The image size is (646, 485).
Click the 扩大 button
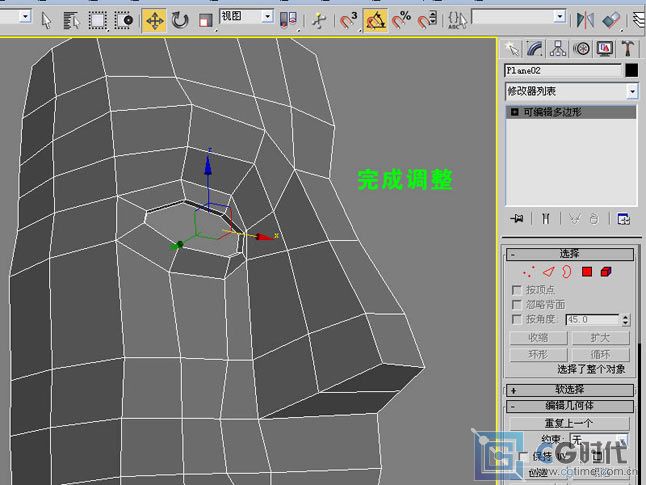[600, 338]
